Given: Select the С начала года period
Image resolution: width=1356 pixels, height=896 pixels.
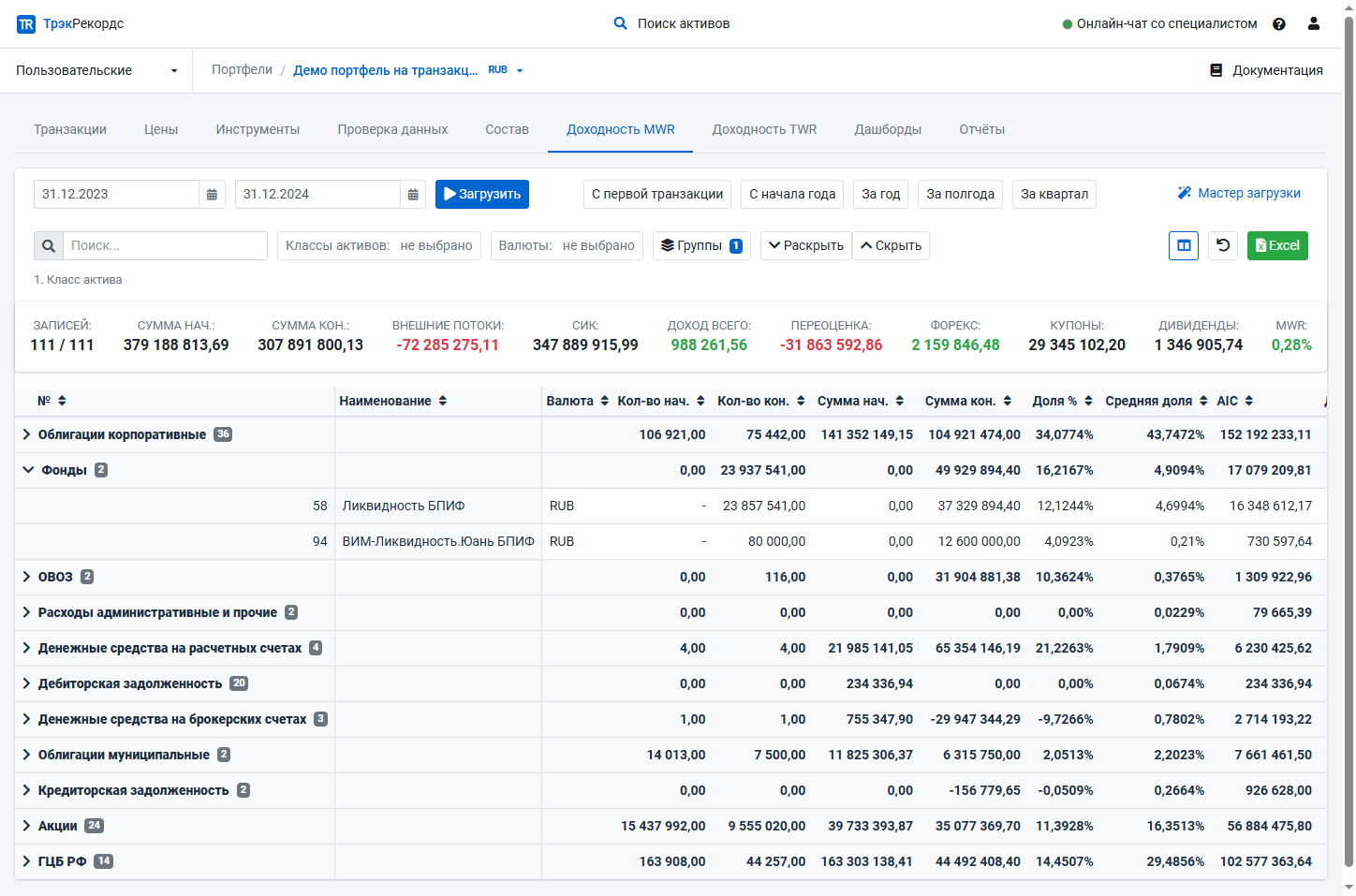Looking at the screenshot, I should tap(792, 194).
